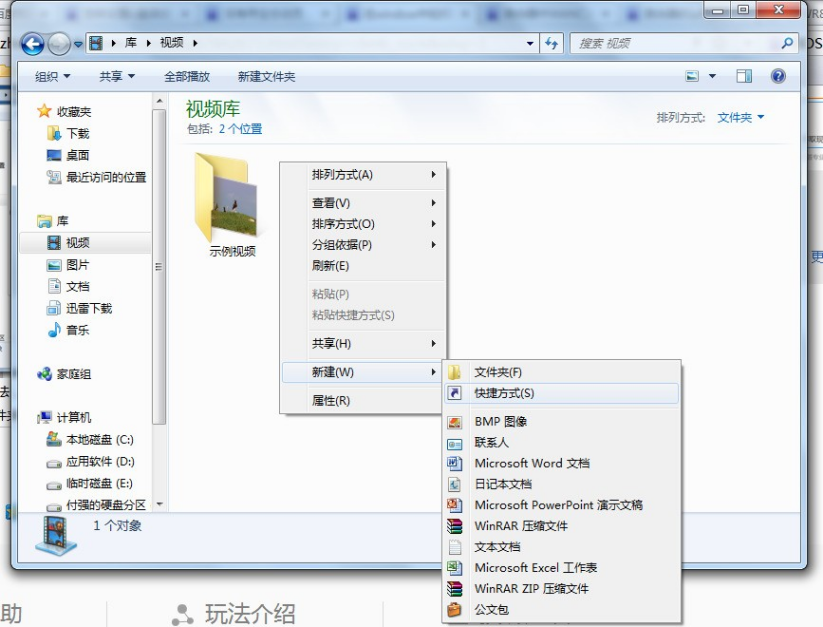Screen dimensions: 823x627
Task: Click the Microsoft Excel 工作表 icon
Action: [457, 568]
